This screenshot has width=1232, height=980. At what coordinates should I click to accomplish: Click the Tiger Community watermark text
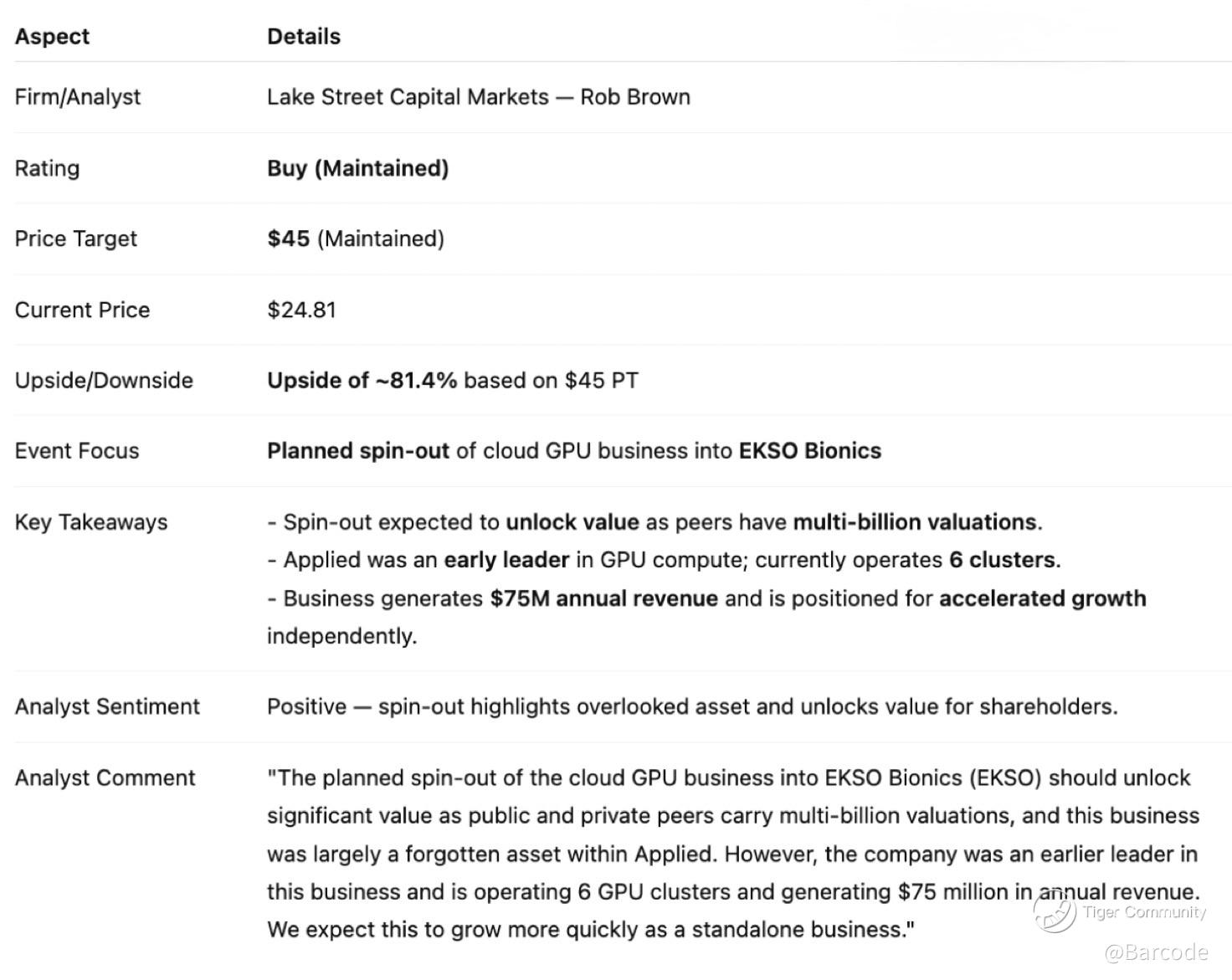click(x=1144, y=912)
